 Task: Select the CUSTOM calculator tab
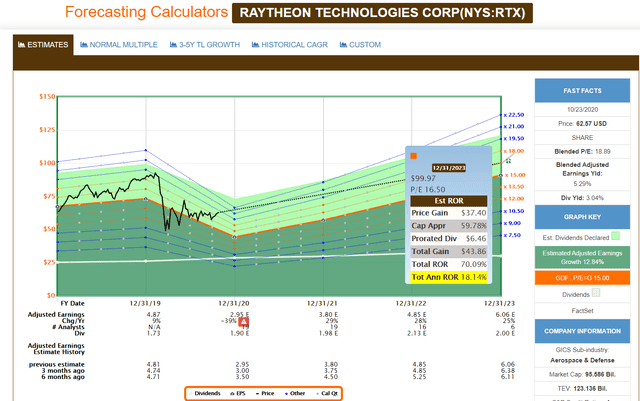point(360,45)
